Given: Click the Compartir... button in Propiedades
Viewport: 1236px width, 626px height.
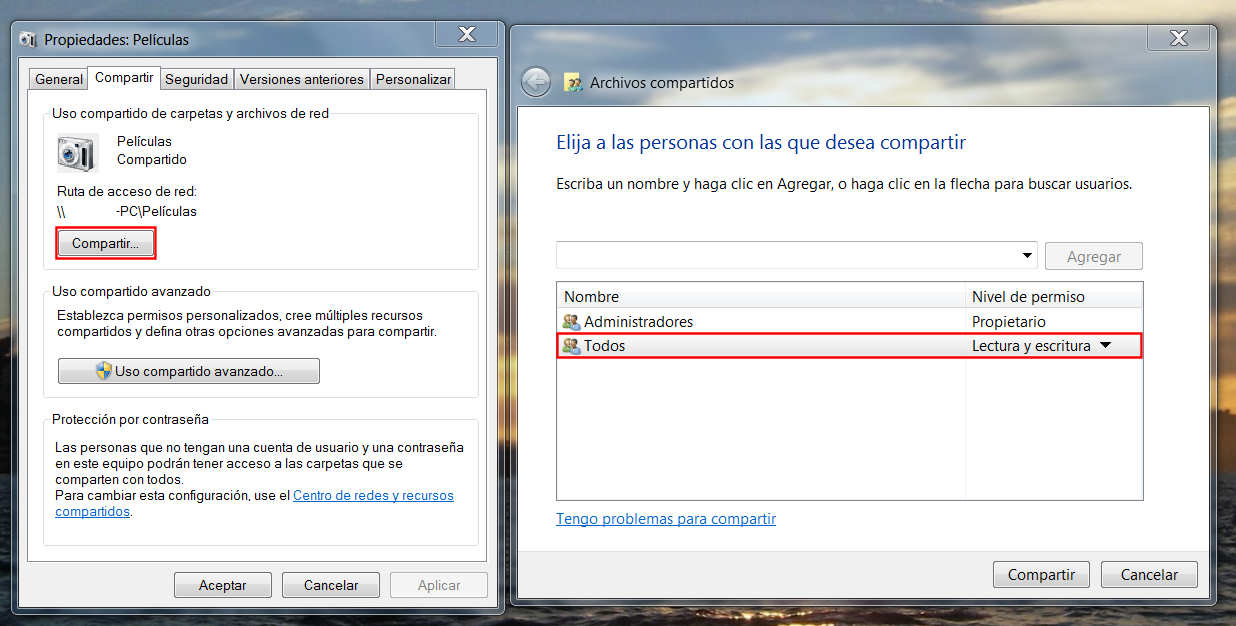Looking at the screenshot, I should click(106, 243).
